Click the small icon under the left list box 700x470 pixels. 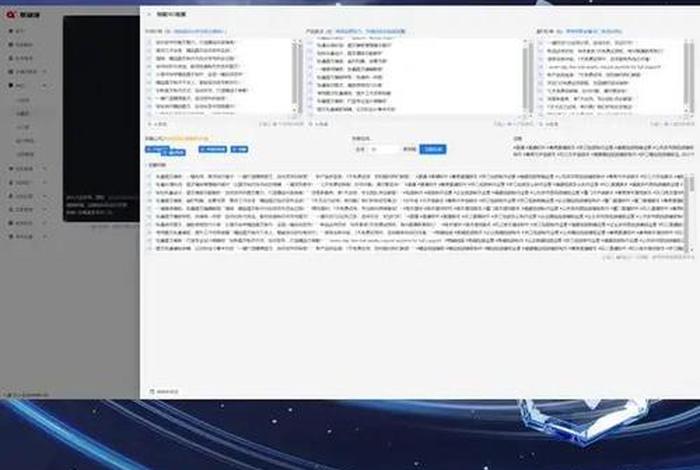[x=150, y=124]
